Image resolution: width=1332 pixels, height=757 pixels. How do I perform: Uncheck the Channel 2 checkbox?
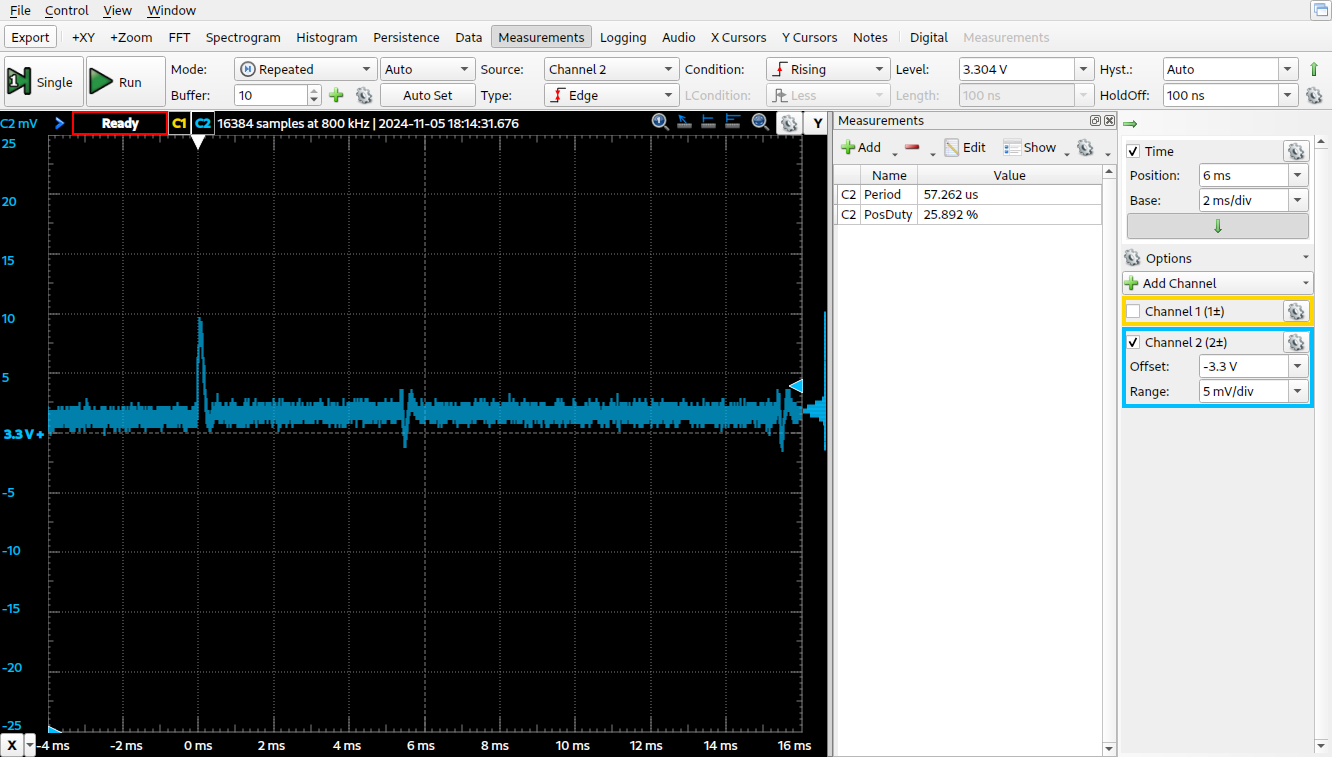click(1133, 342)
